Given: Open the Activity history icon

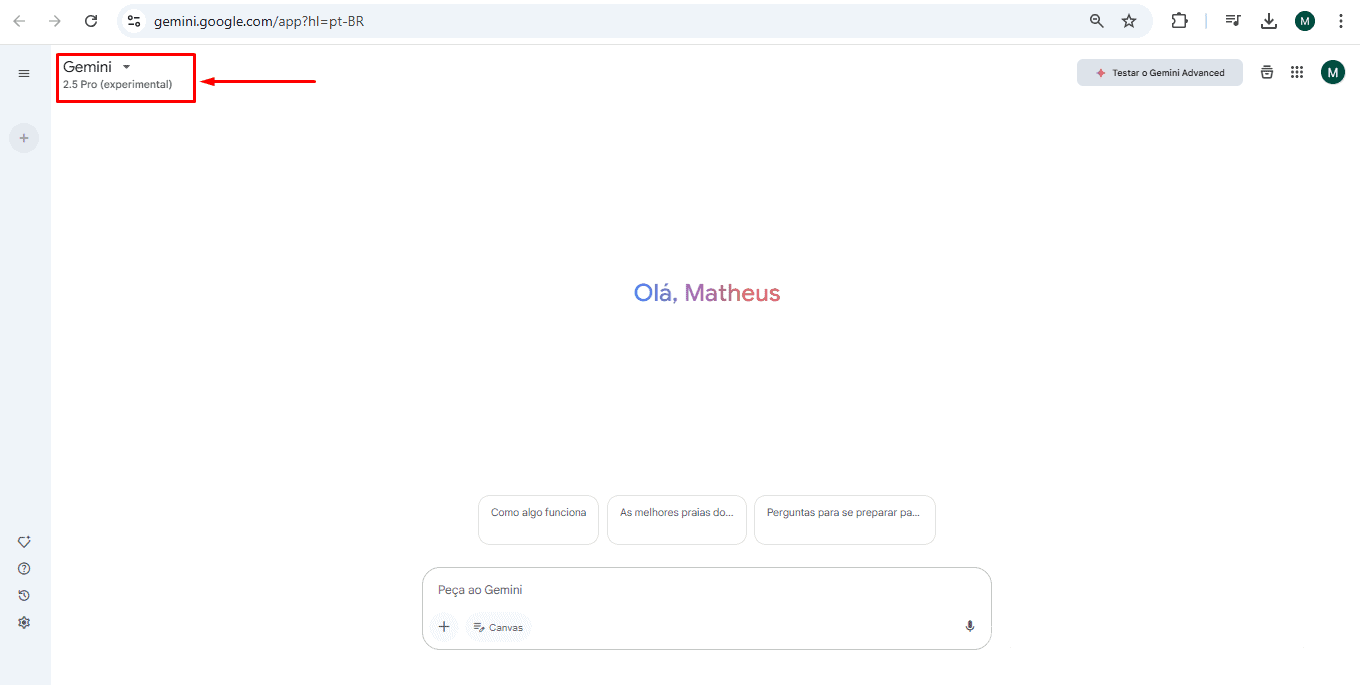Looking at the screenshot, I should (24, 595).
